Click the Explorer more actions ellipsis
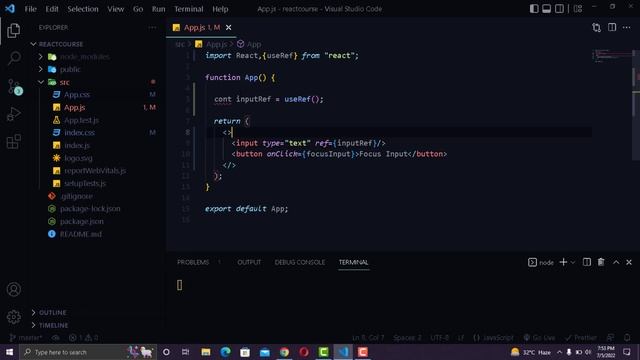Screen dimensions: 640x360 152,27
